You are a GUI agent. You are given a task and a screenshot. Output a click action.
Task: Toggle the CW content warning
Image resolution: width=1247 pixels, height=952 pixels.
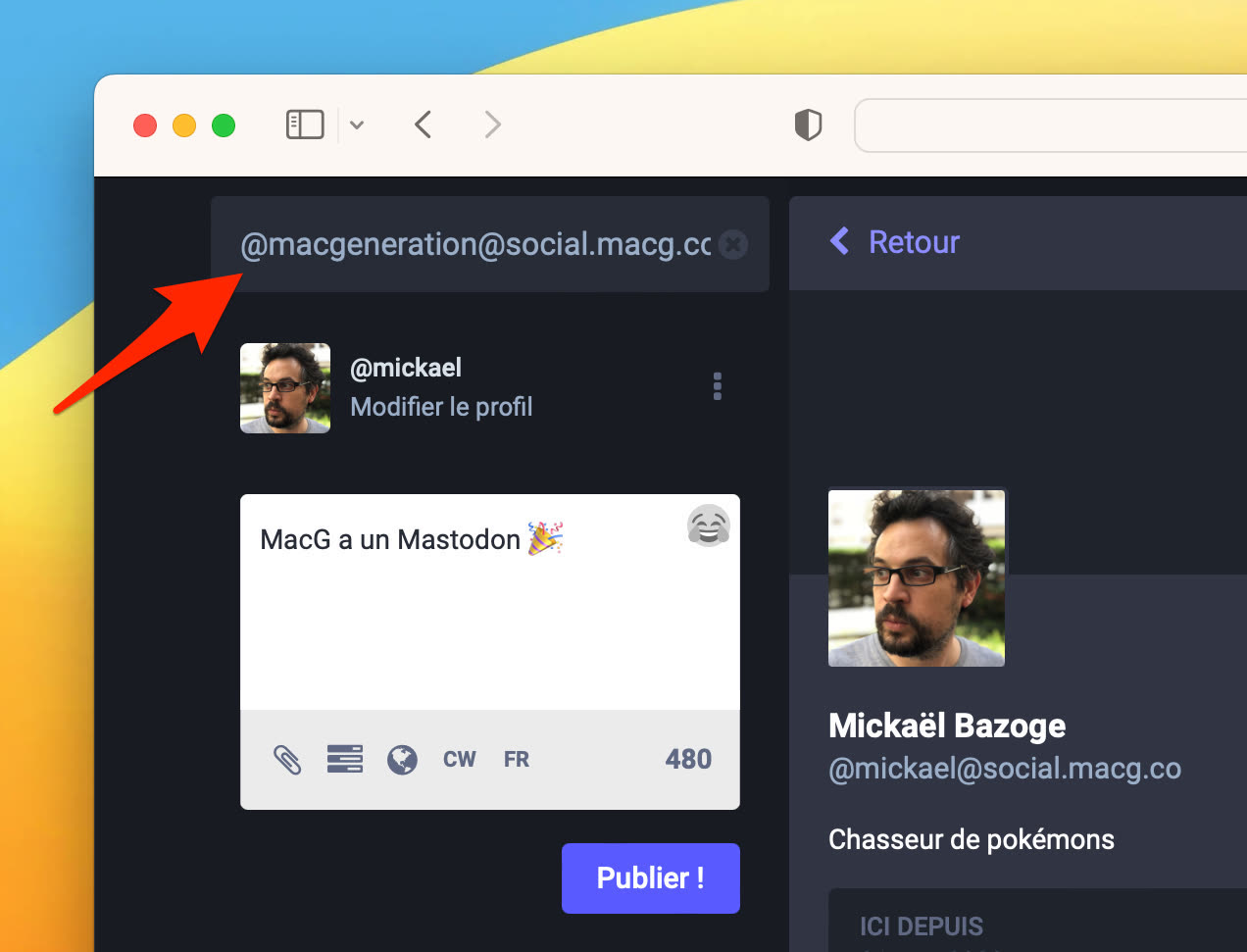[460, 759]
